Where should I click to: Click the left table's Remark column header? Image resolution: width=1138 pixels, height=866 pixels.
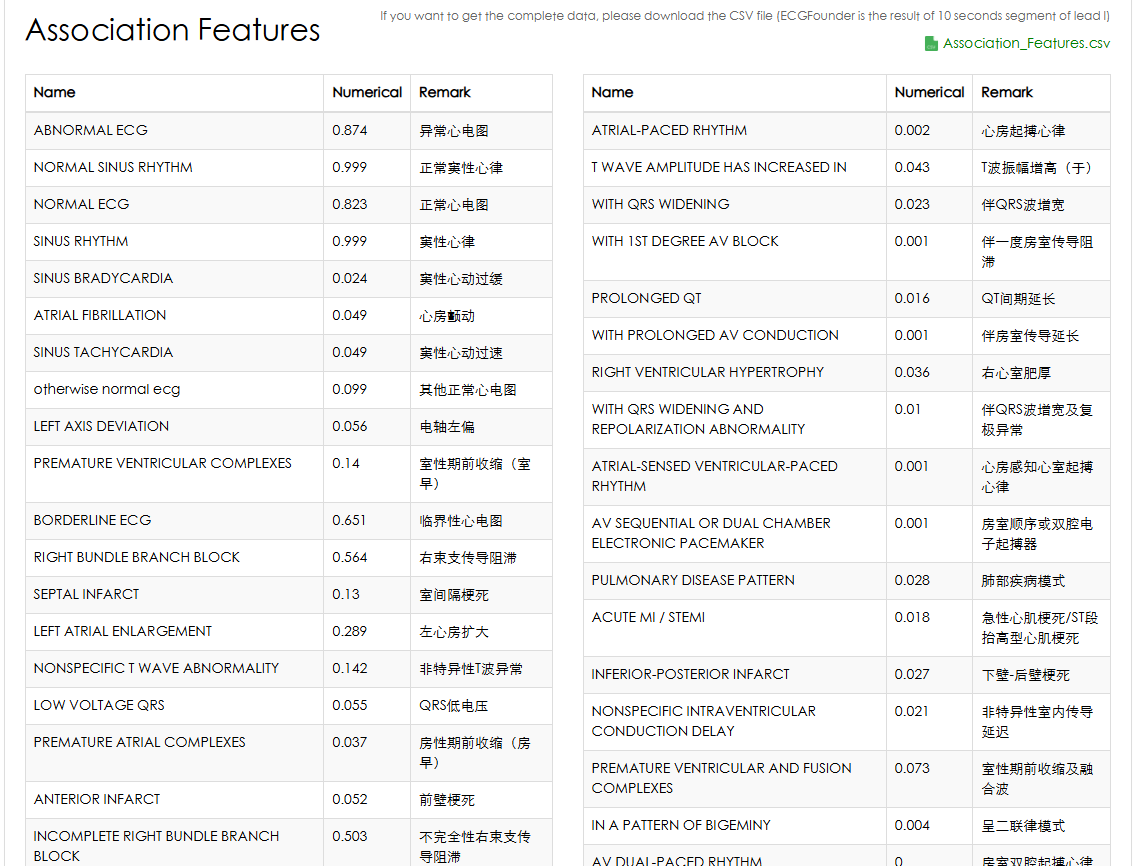click(445, 92)
